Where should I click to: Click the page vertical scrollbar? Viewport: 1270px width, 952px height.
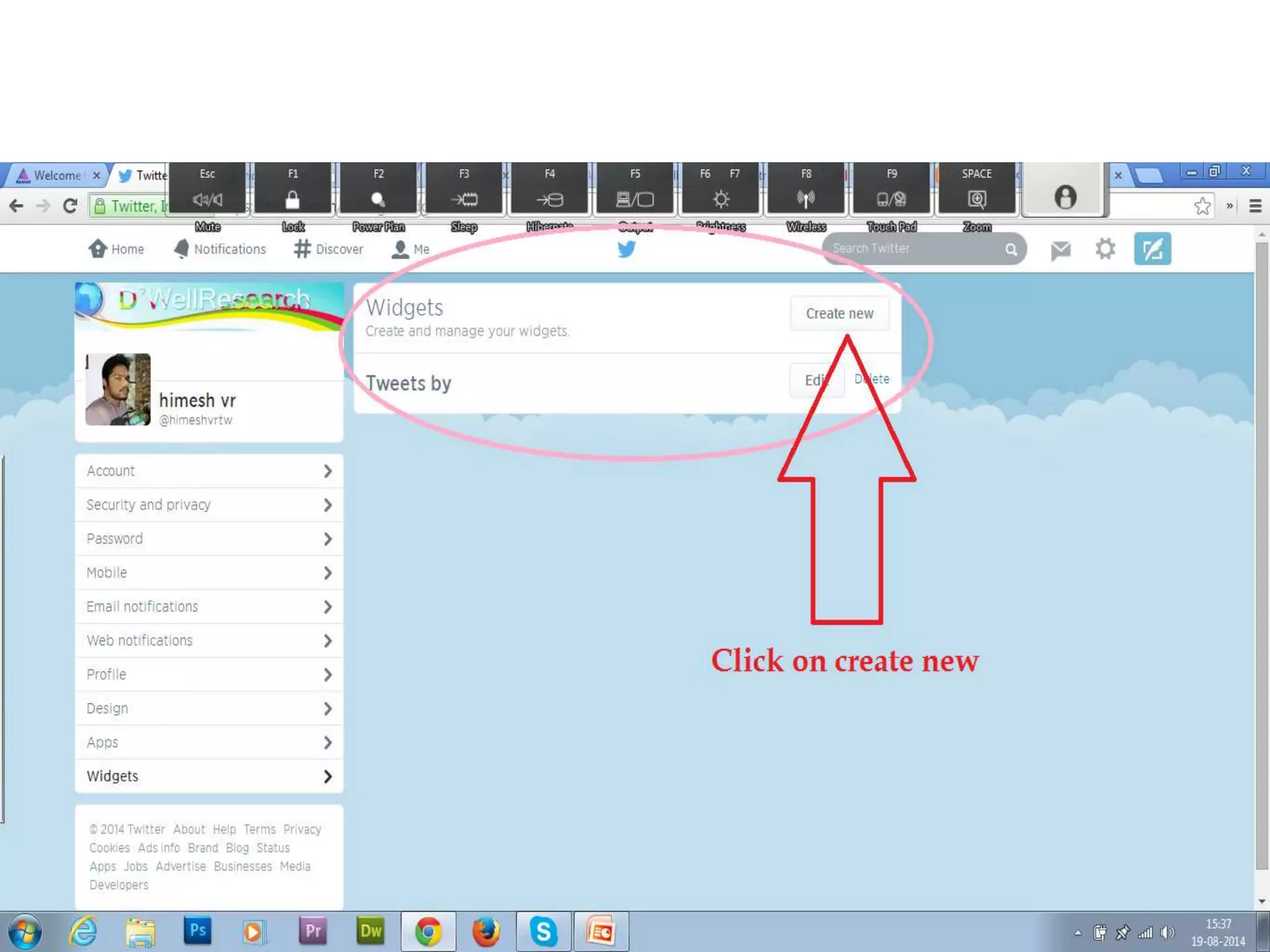[x=1261, y=558]
